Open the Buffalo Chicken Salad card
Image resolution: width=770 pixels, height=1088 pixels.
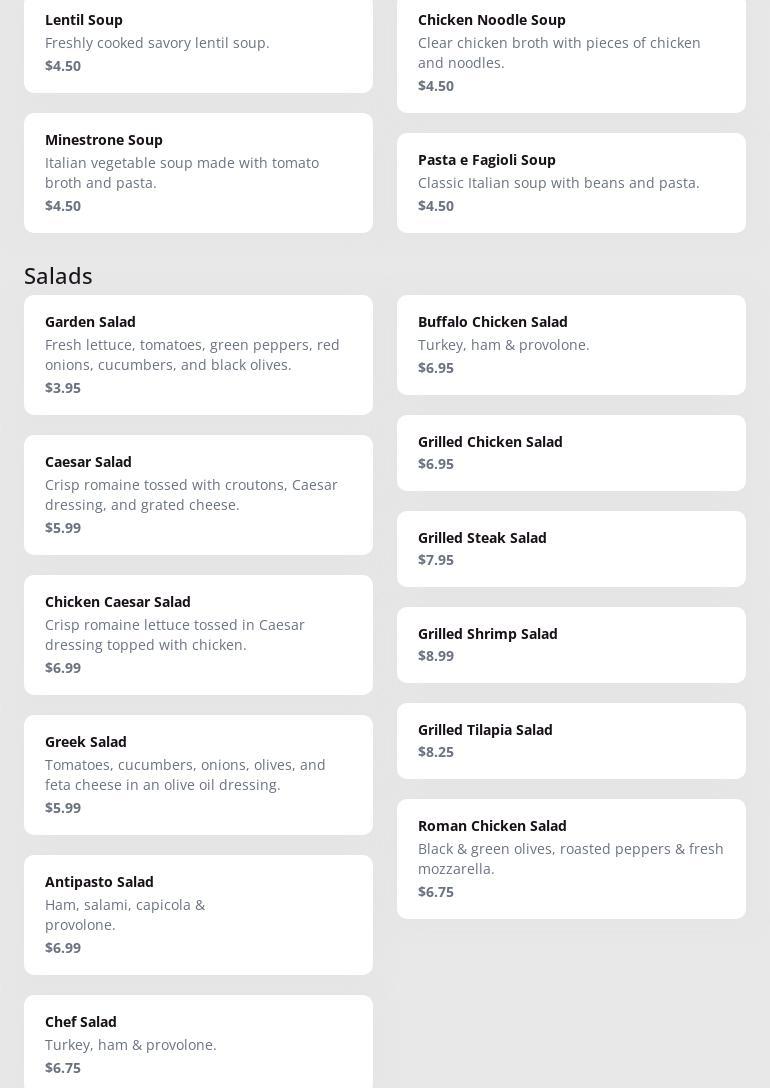coord(571,345)
